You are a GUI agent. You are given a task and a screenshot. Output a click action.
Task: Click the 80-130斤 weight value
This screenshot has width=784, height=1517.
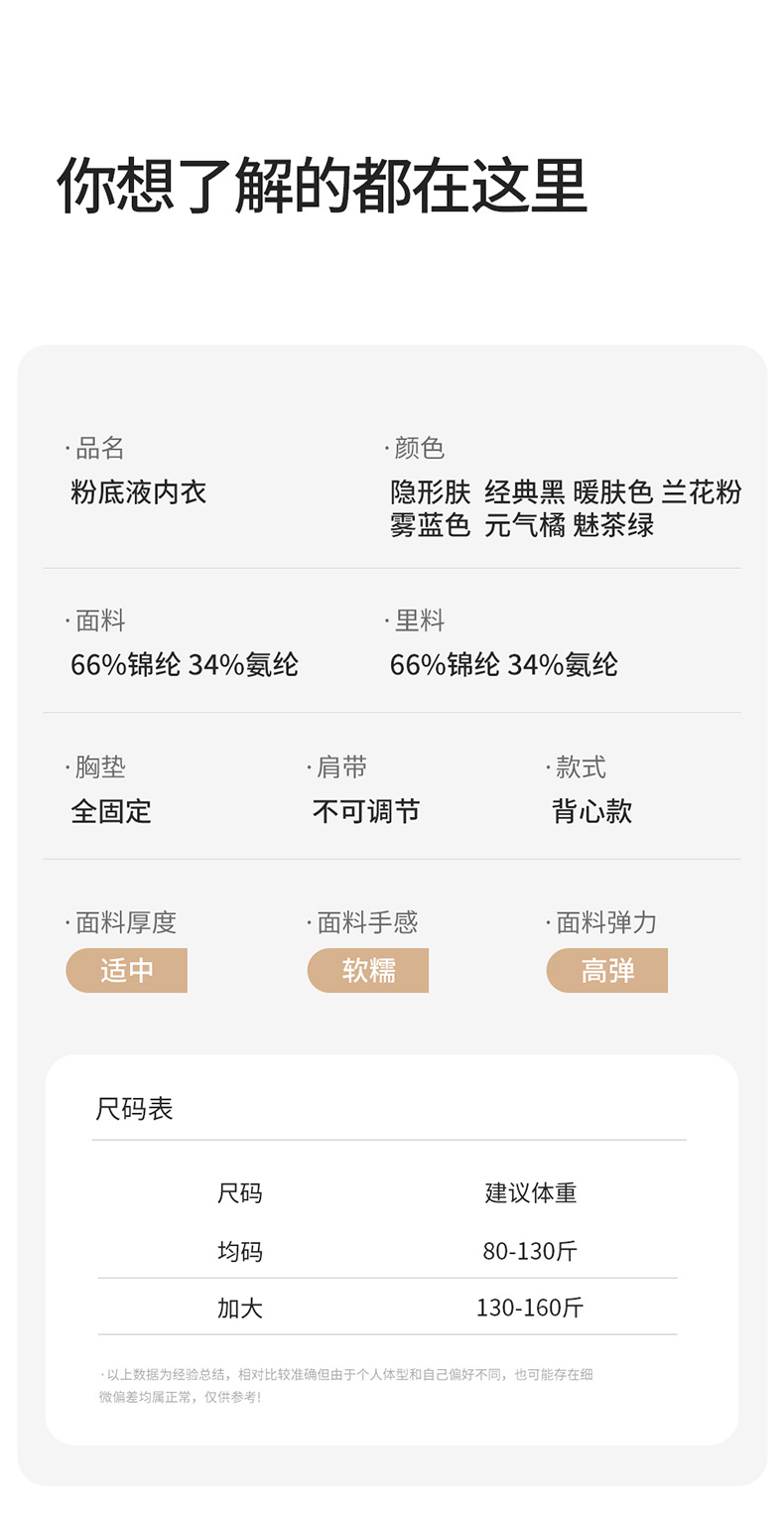tap(530, 1251)
